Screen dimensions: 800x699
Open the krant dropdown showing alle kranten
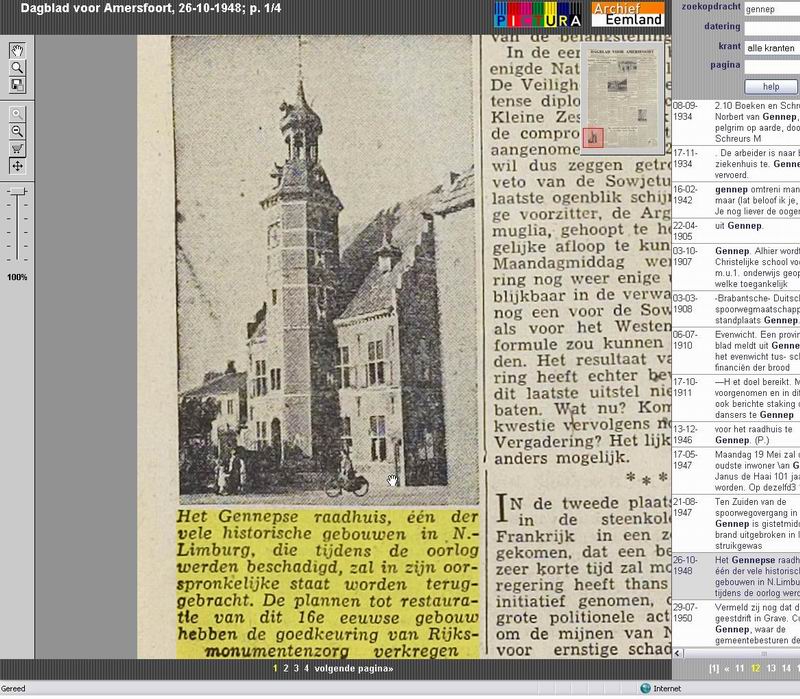click(x=772, y=47)
